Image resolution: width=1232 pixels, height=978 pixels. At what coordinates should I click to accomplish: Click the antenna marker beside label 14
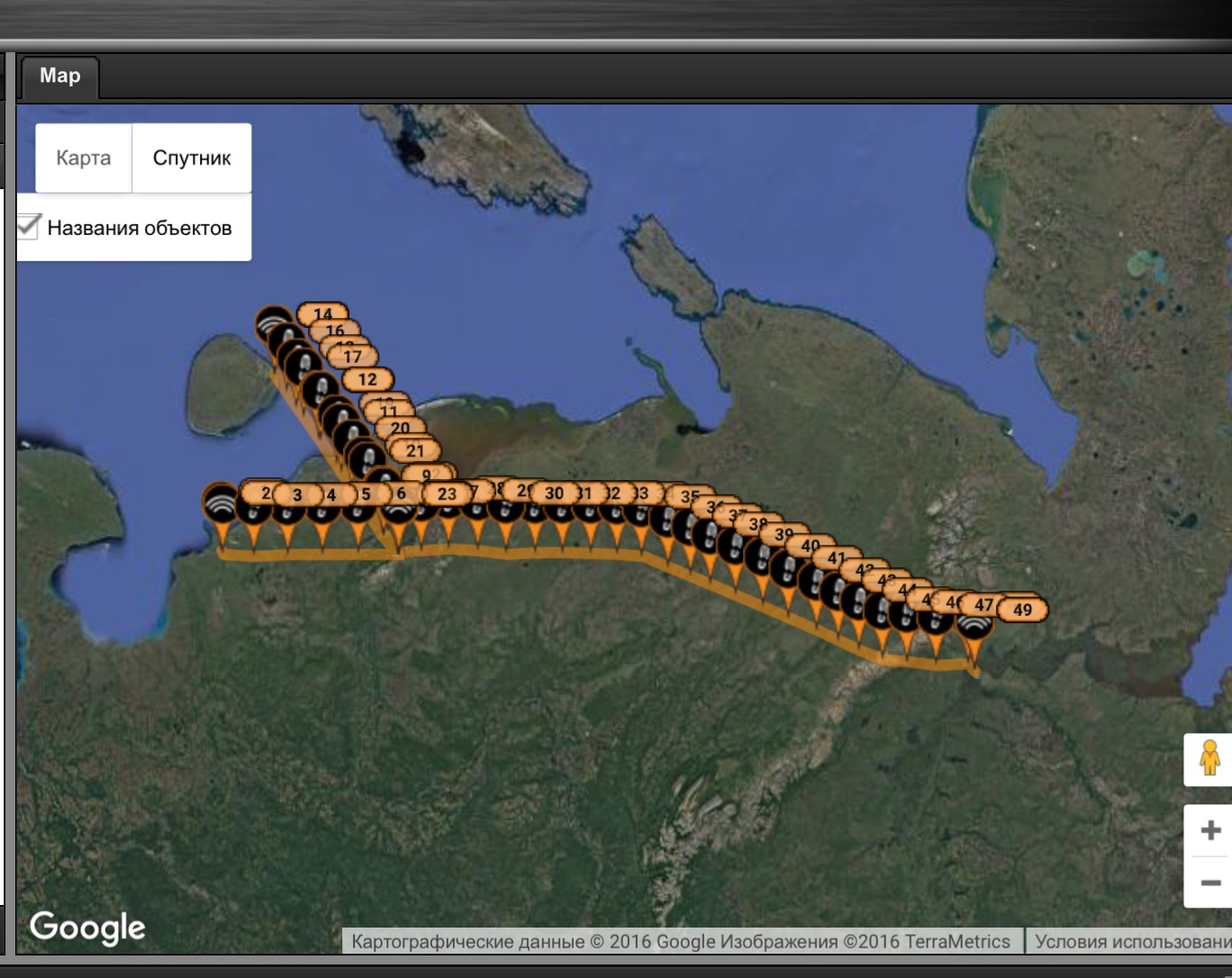tap(272, 323)
